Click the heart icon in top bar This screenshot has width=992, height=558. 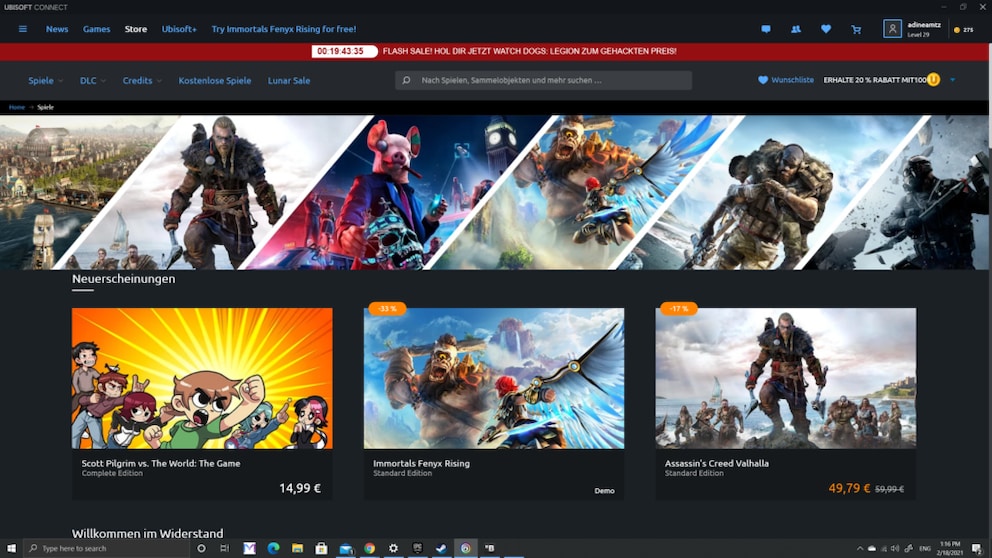click(826, 29)
